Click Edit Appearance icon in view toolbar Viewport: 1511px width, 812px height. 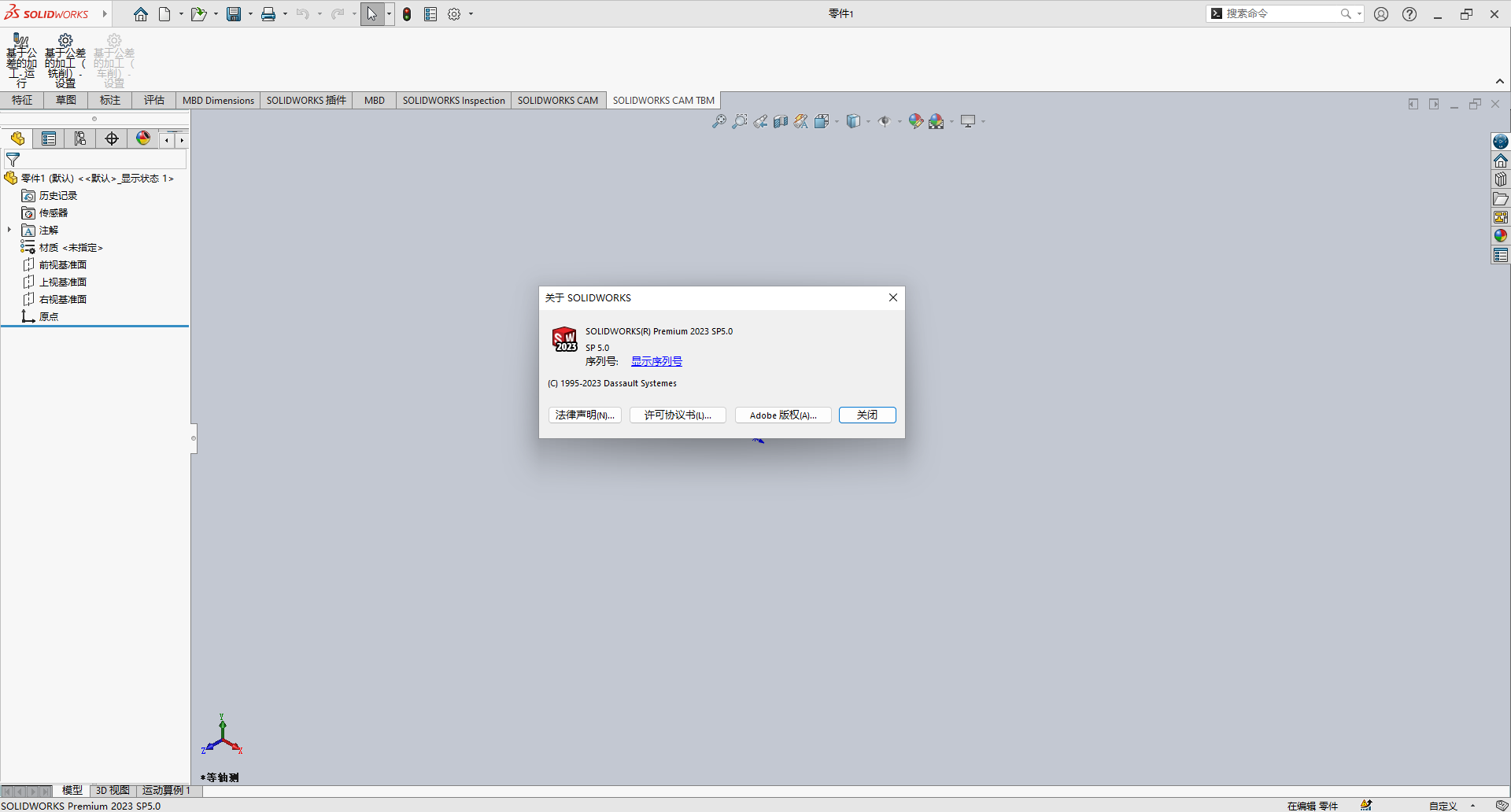[x=915, y=121]
